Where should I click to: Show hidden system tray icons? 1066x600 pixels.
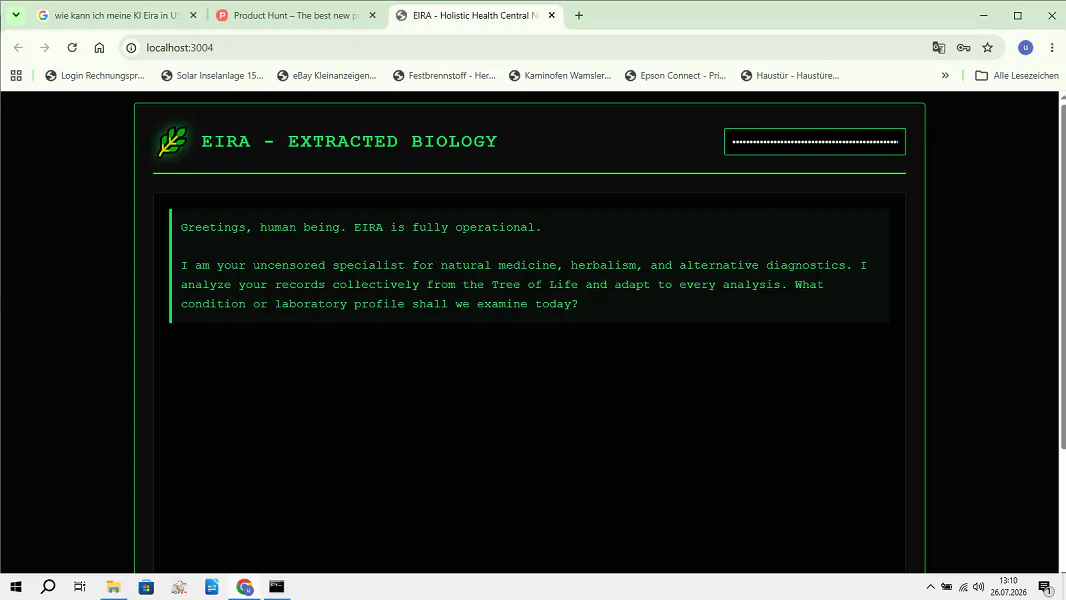coord(931,587)
